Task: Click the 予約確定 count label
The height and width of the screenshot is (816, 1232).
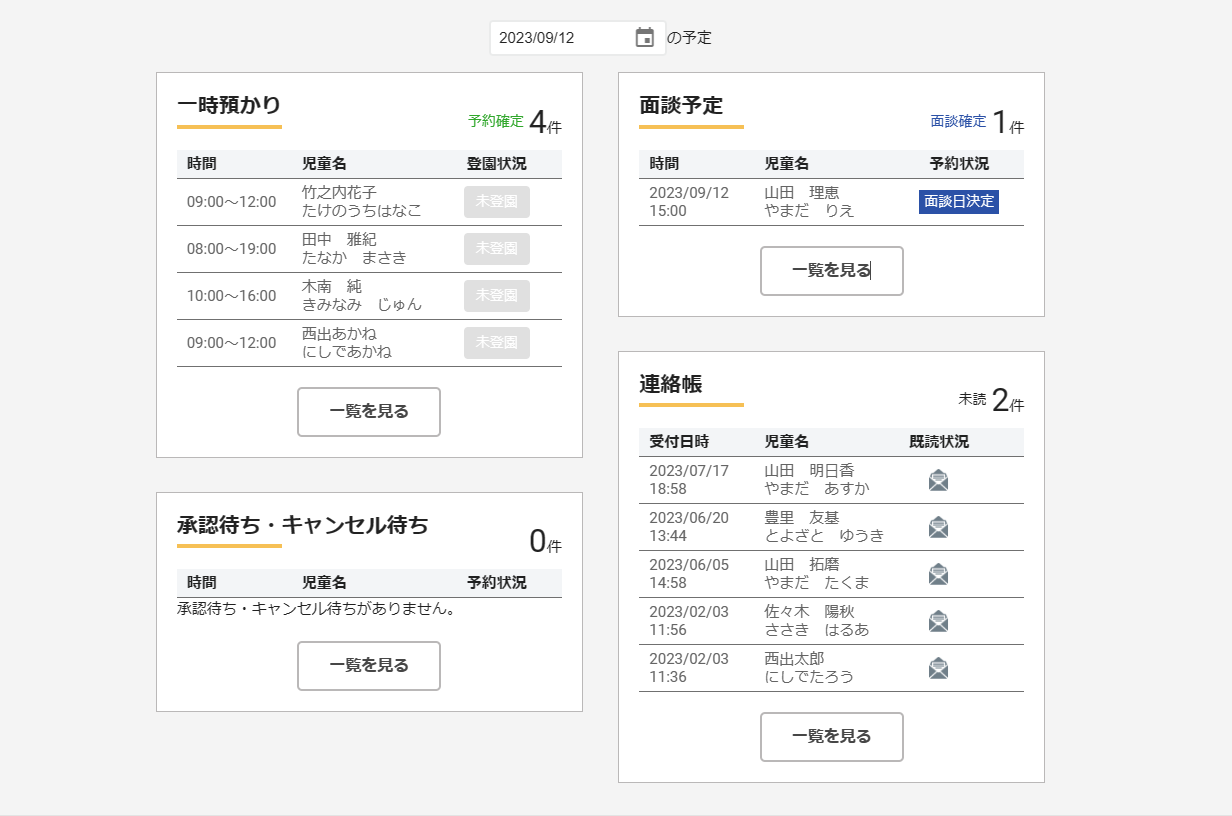Action: click(496, 121)
